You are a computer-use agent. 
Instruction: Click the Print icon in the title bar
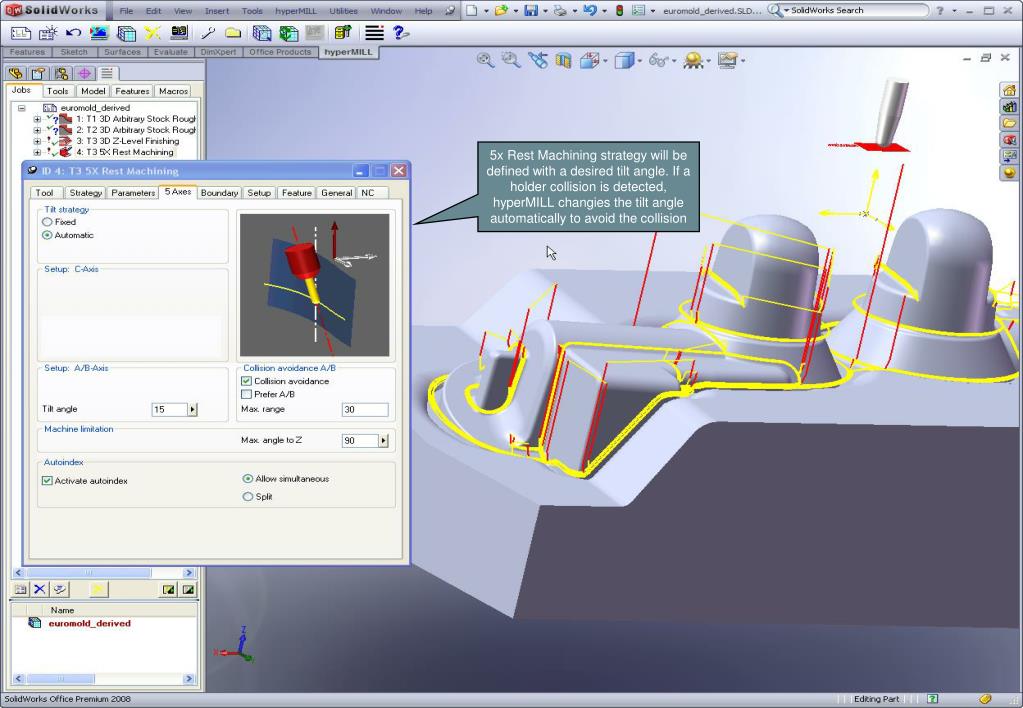tap(560, 10)
